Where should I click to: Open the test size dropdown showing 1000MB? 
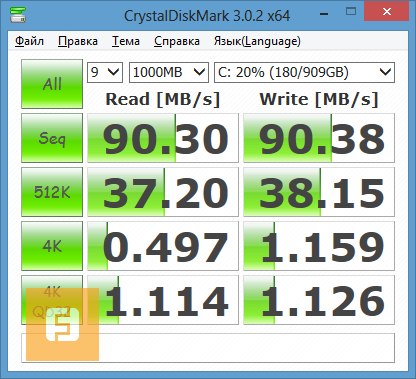click(169, 72)
